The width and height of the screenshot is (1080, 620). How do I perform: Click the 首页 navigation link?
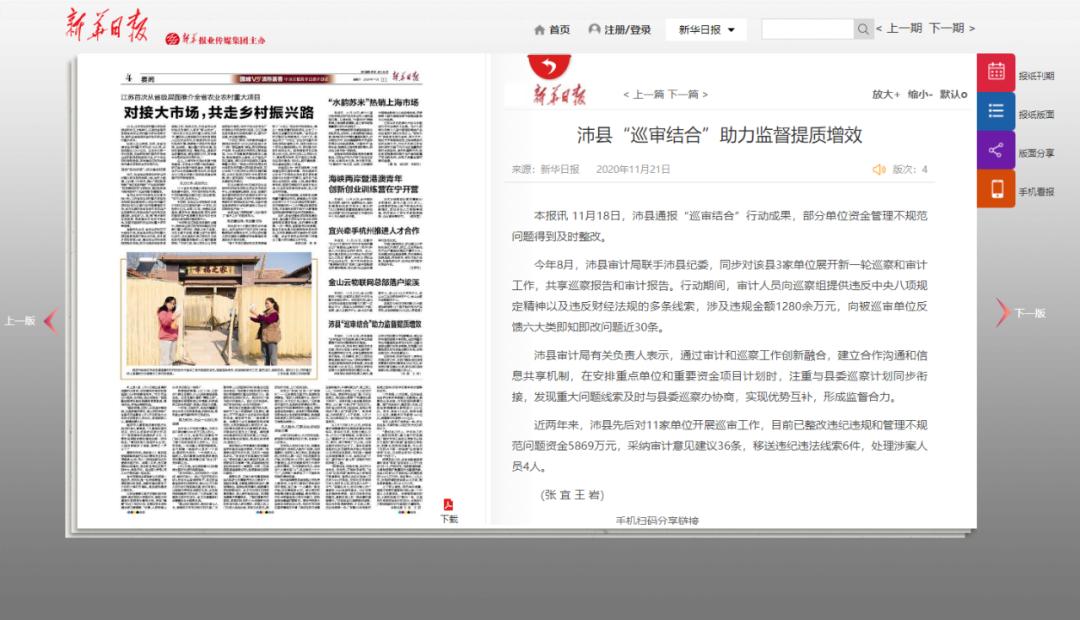click(559, 30)
